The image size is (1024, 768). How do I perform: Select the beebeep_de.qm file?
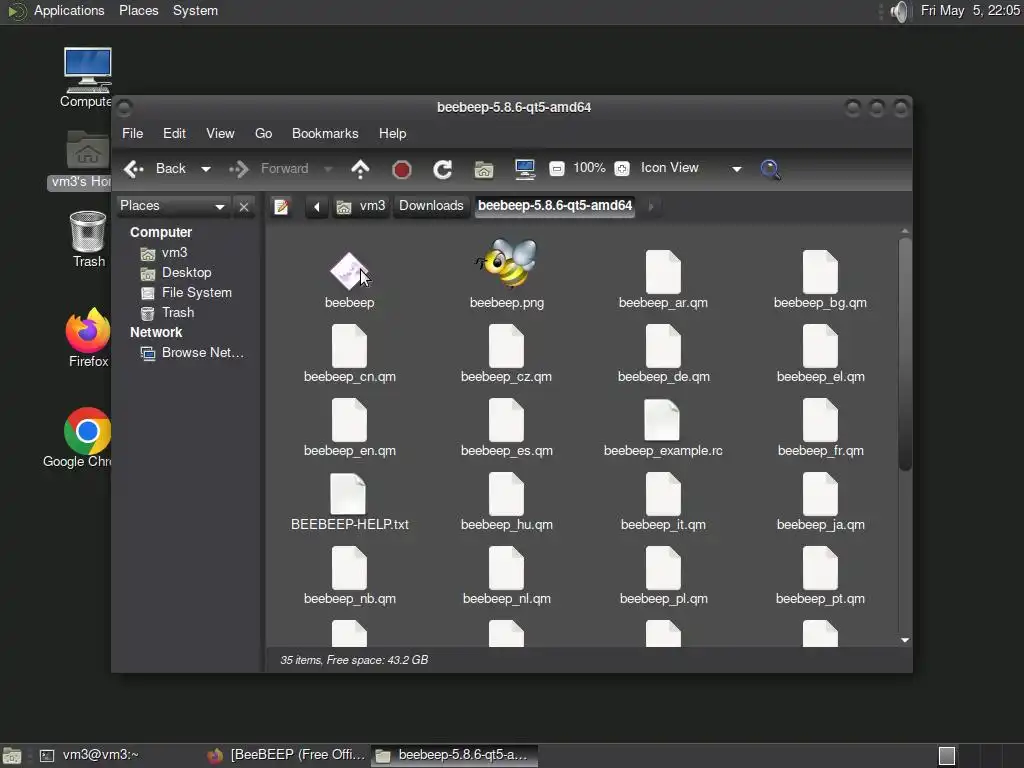pos(664,353)
